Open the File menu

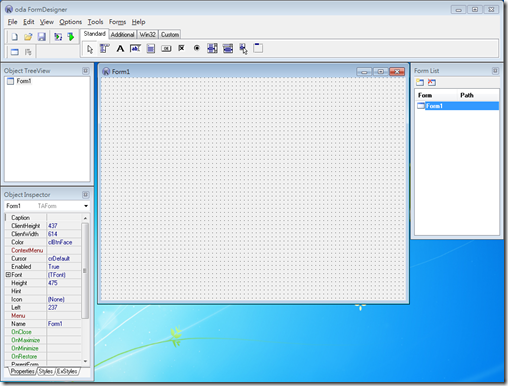point(12,22)
